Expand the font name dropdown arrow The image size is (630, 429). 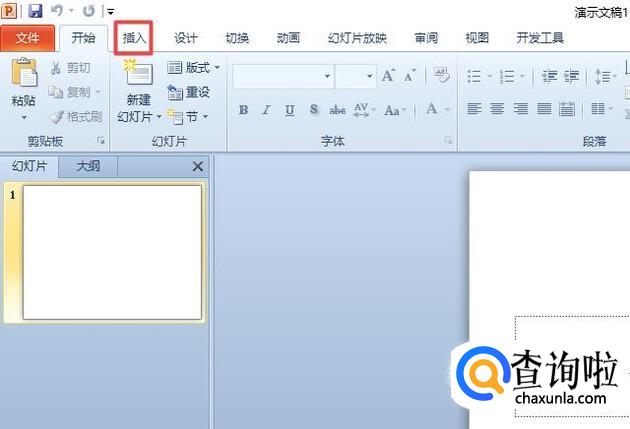click(327, 76)
